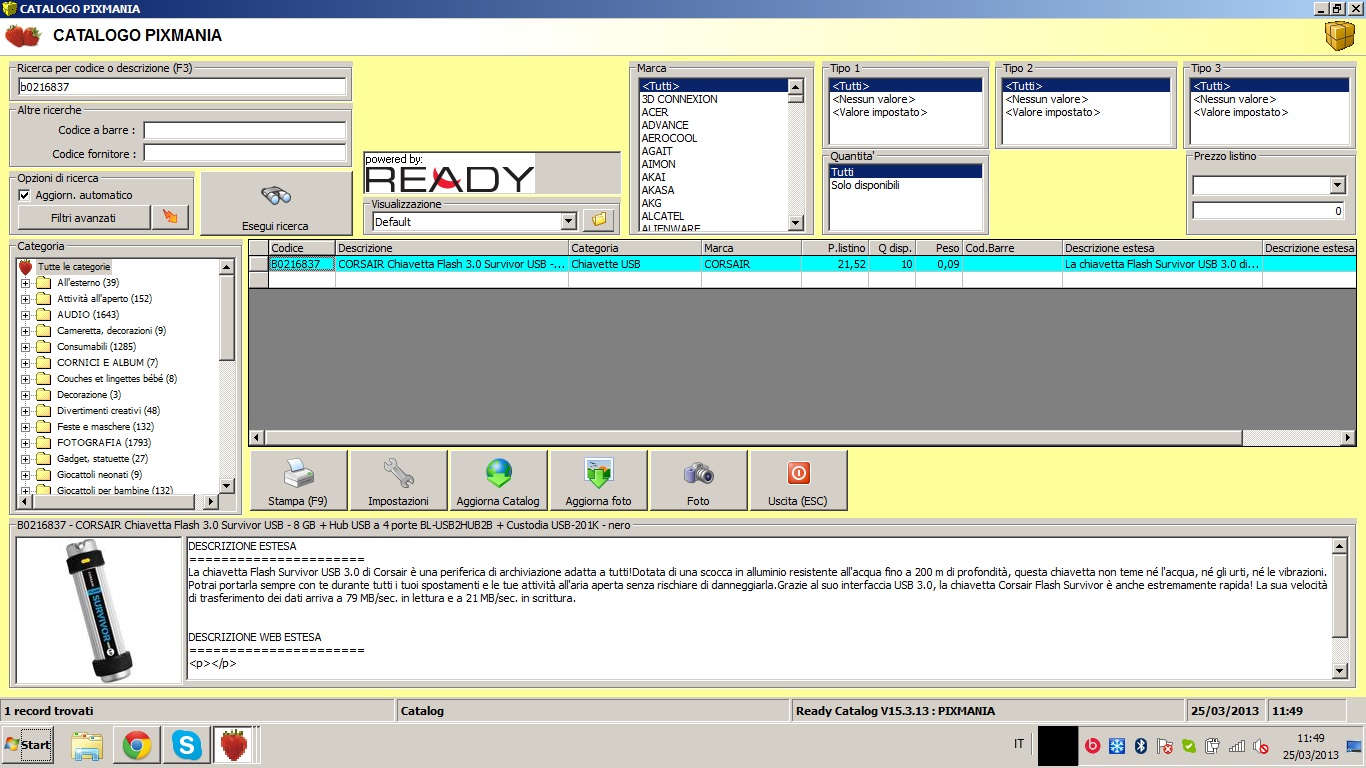Click the Marca list scroll down arrow
The height and width of the screenshot is (768, 1366).
click(x=795, y=224)
